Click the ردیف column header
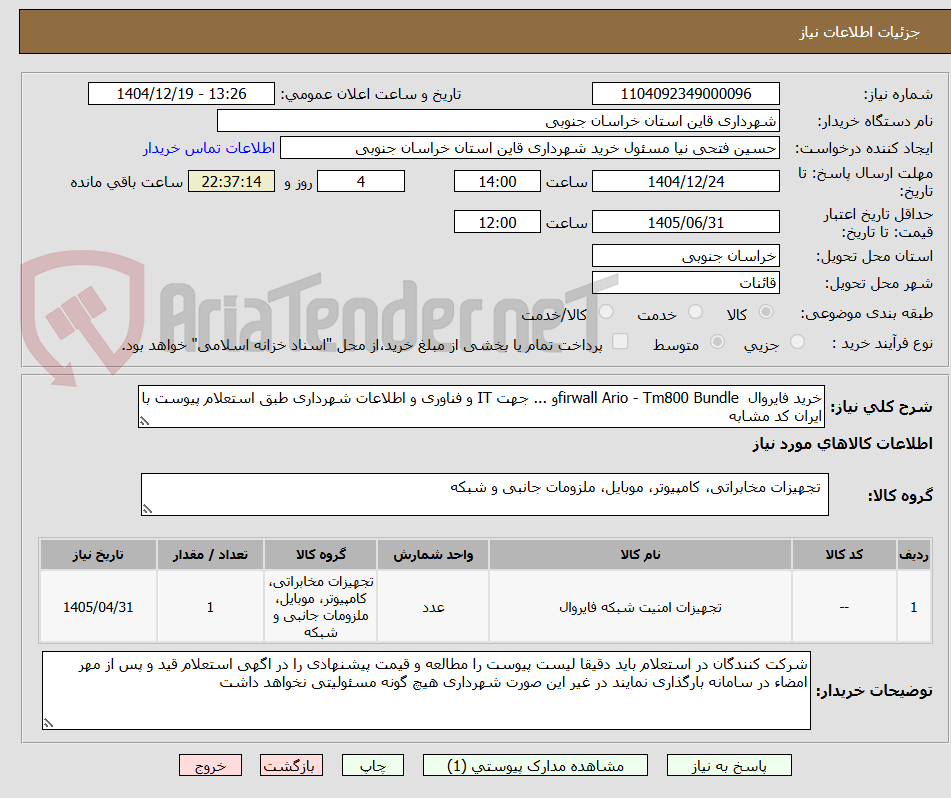The width and height of the screenshot is (951, 798). (x=914, y=554)
